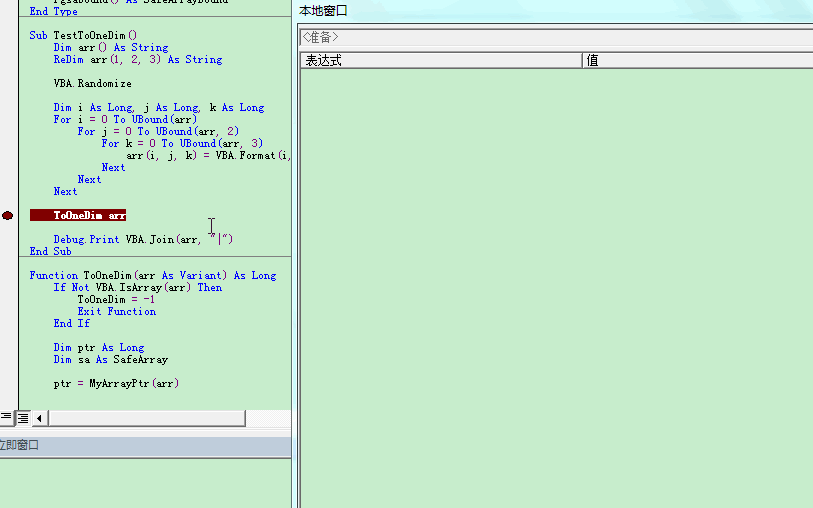813x508 pixels.
Task: Click 'Dim i As Long, j As Long, k As Long' line
Action: tap(159, 107)
